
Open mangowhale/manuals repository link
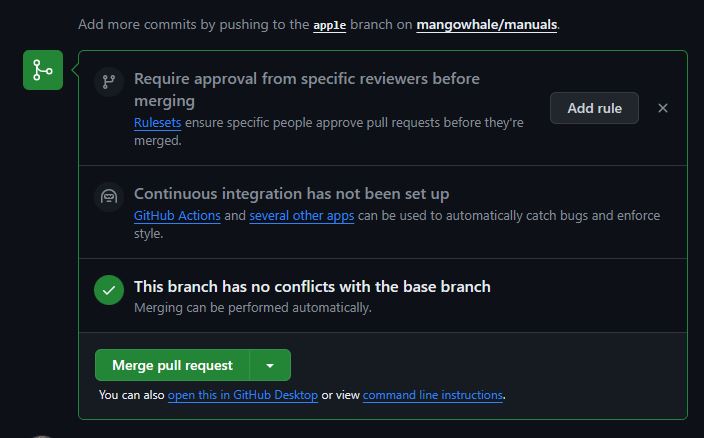point(487,24)
